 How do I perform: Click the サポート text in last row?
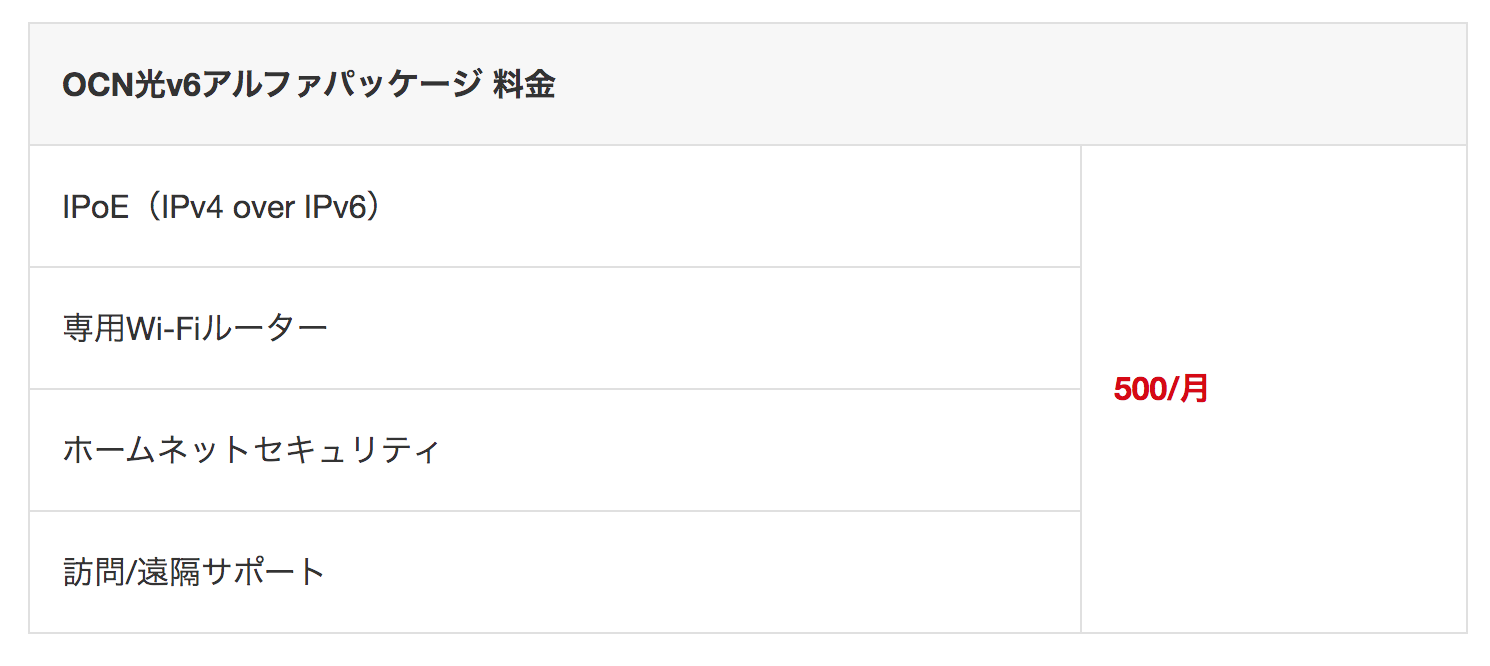(264, 572)
